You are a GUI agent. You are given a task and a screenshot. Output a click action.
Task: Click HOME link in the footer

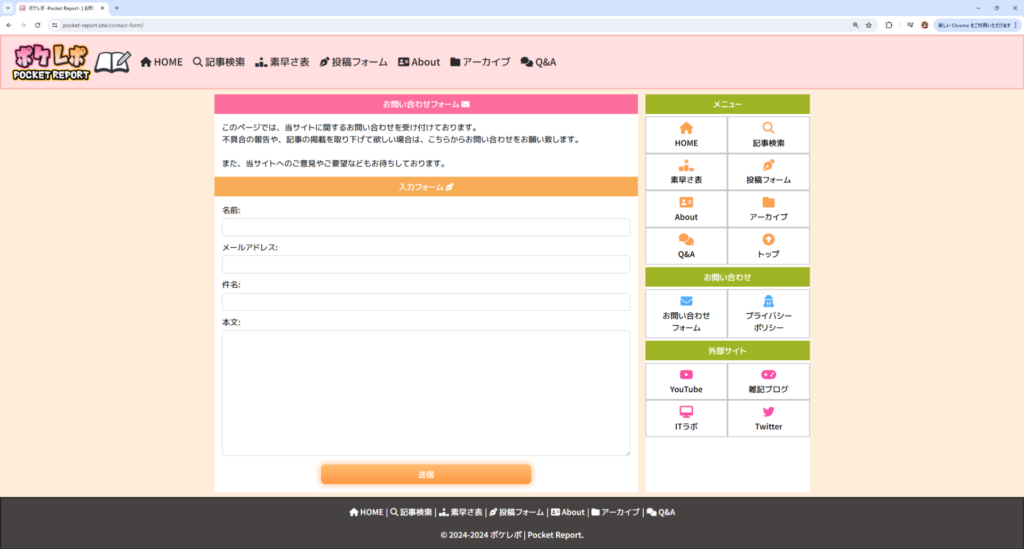pyautogui.click(x=366, y=512)
